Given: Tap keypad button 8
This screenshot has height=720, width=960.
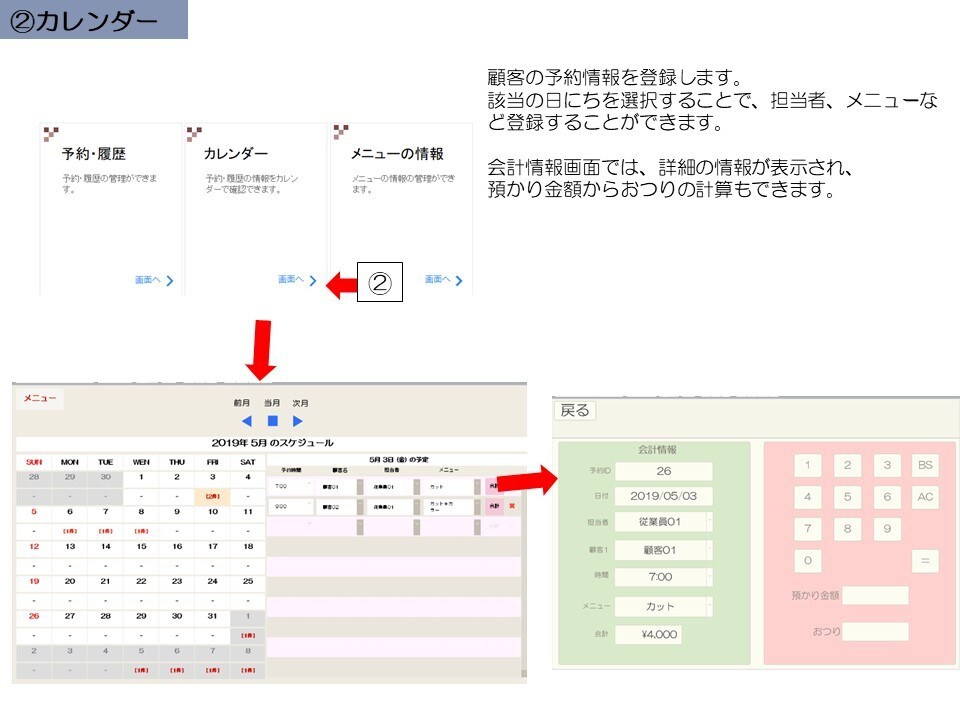Looking at the screenshot, I should [847, 529].
